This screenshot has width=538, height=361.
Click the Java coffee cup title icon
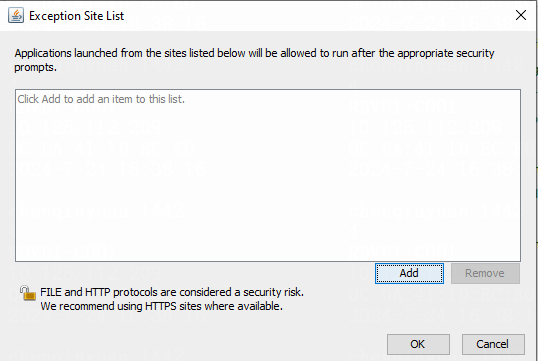(16, 16)
